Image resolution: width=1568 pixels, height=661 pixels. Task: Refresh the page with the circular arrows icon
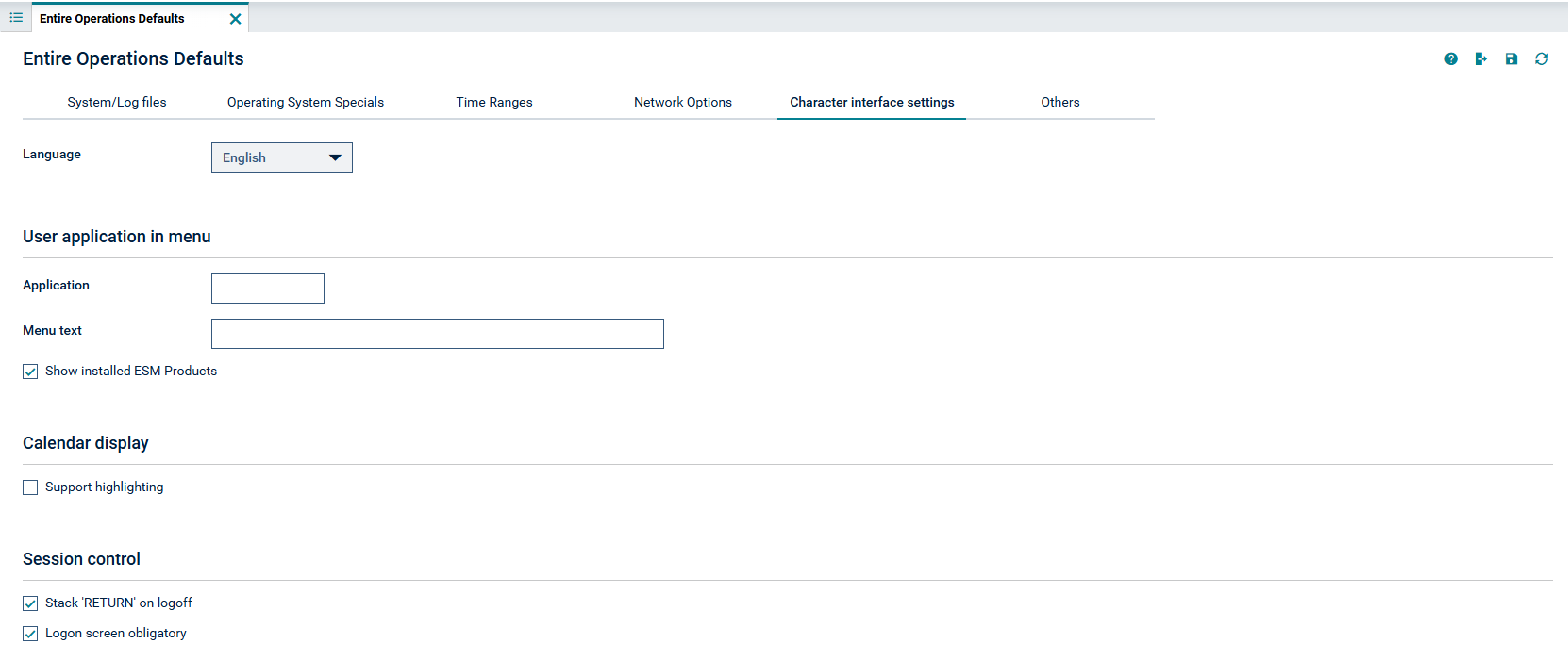coord(1542,59)
